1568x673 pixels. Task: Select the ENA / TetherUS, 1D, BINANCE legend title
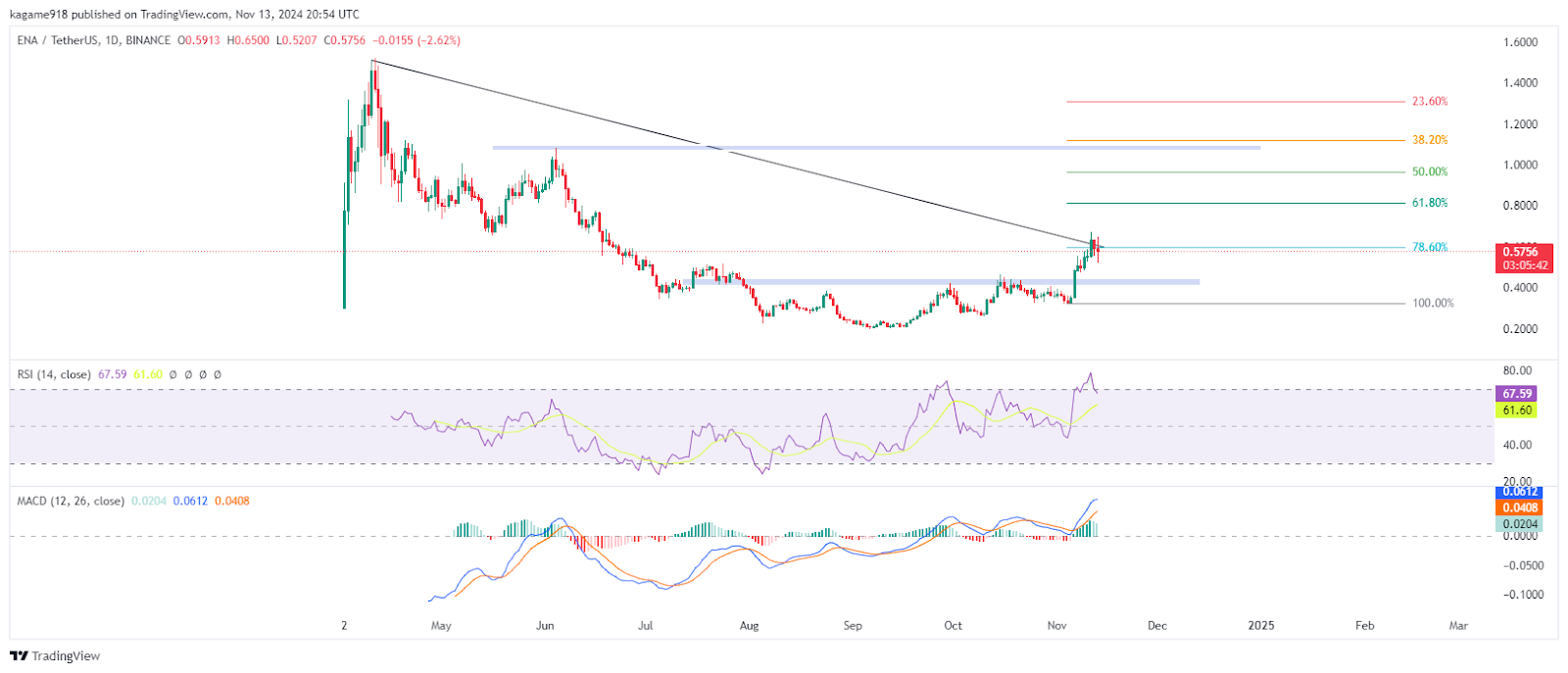[x=94, y=41]
